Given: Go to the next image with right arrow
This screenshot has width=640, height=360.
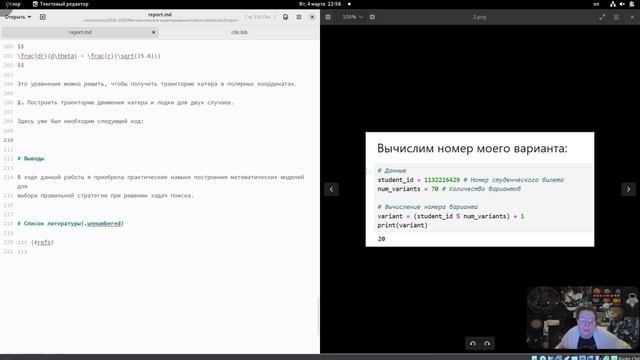Looking at the screenshot, I should (x=629, y=189).
